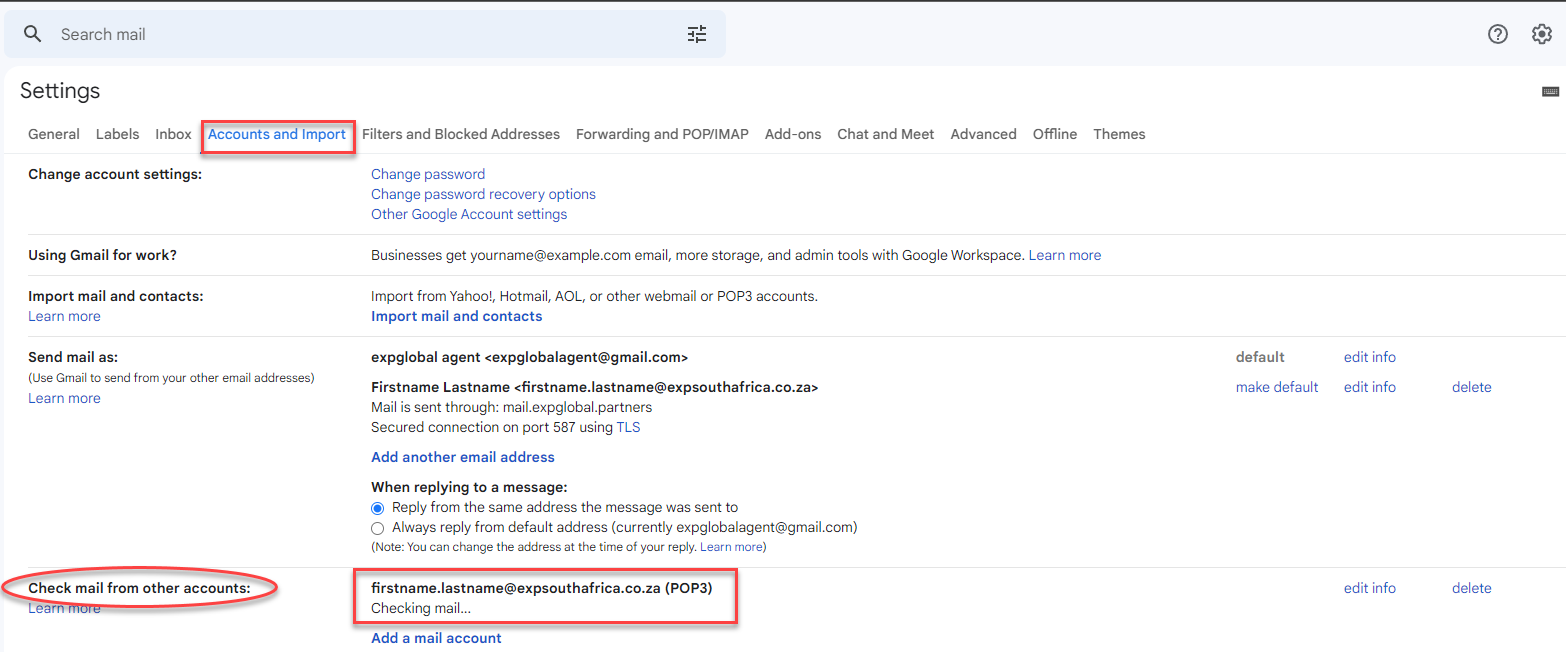Delete the Firstname Lastname send-as address

click(x=1471, y=387)
